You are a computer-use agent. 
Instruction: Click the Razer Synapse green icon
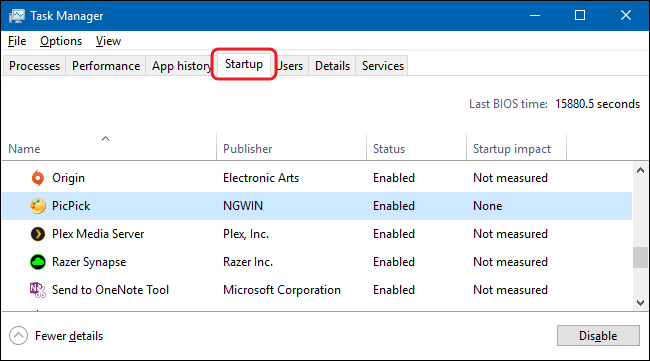tap(38, 262)
